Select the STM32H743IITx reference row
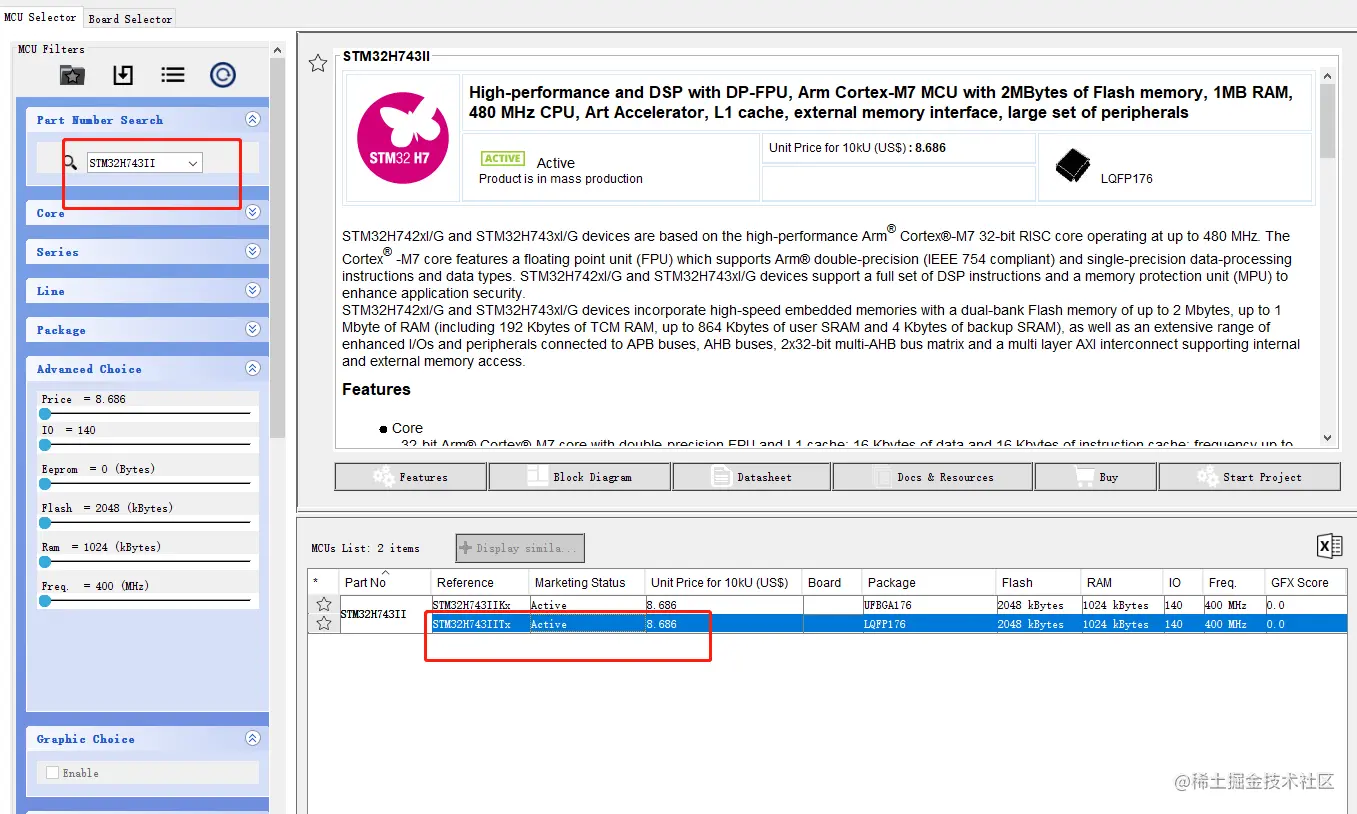1357x814 pixels. point(479,624)
